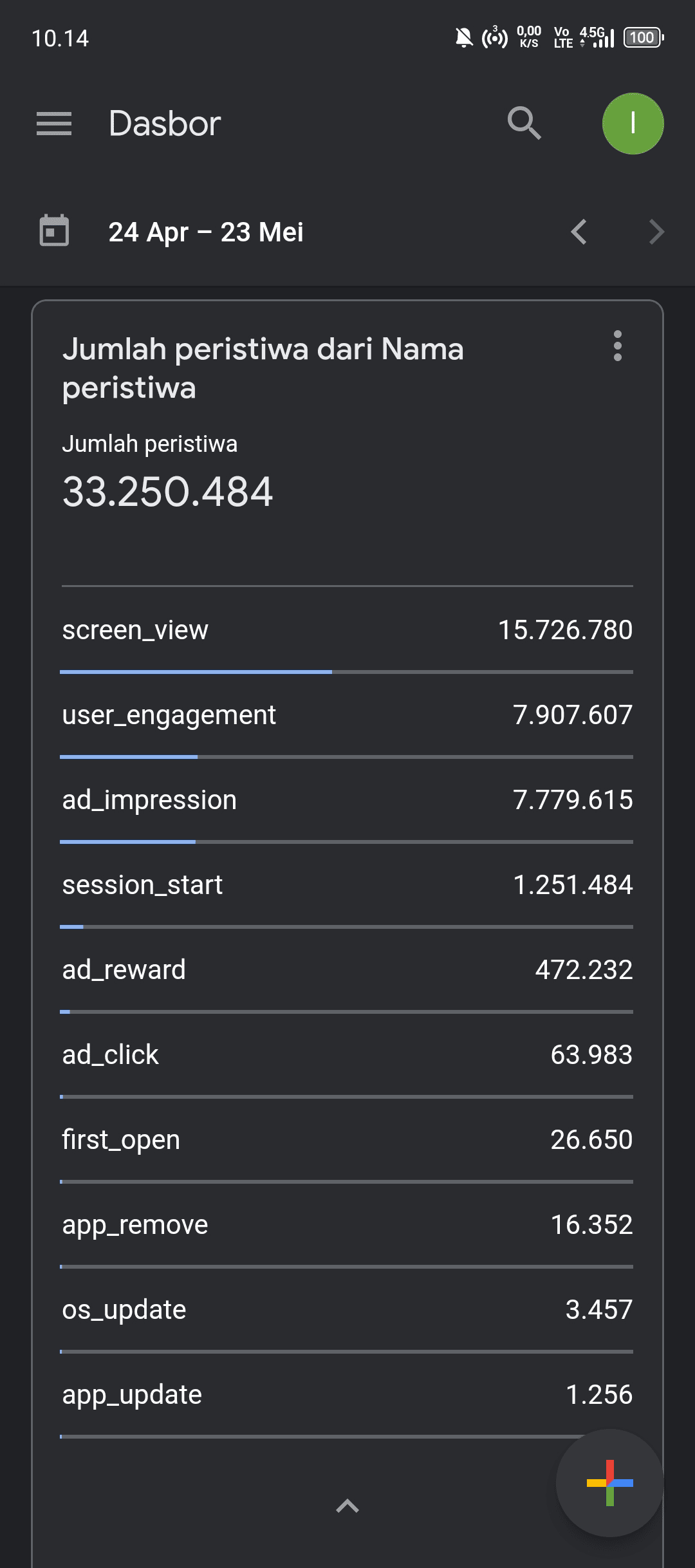The width and height of the screenshot is (695, 1568).
Task: Open the calendar date picker icon
Action: (x=54, y=231)
